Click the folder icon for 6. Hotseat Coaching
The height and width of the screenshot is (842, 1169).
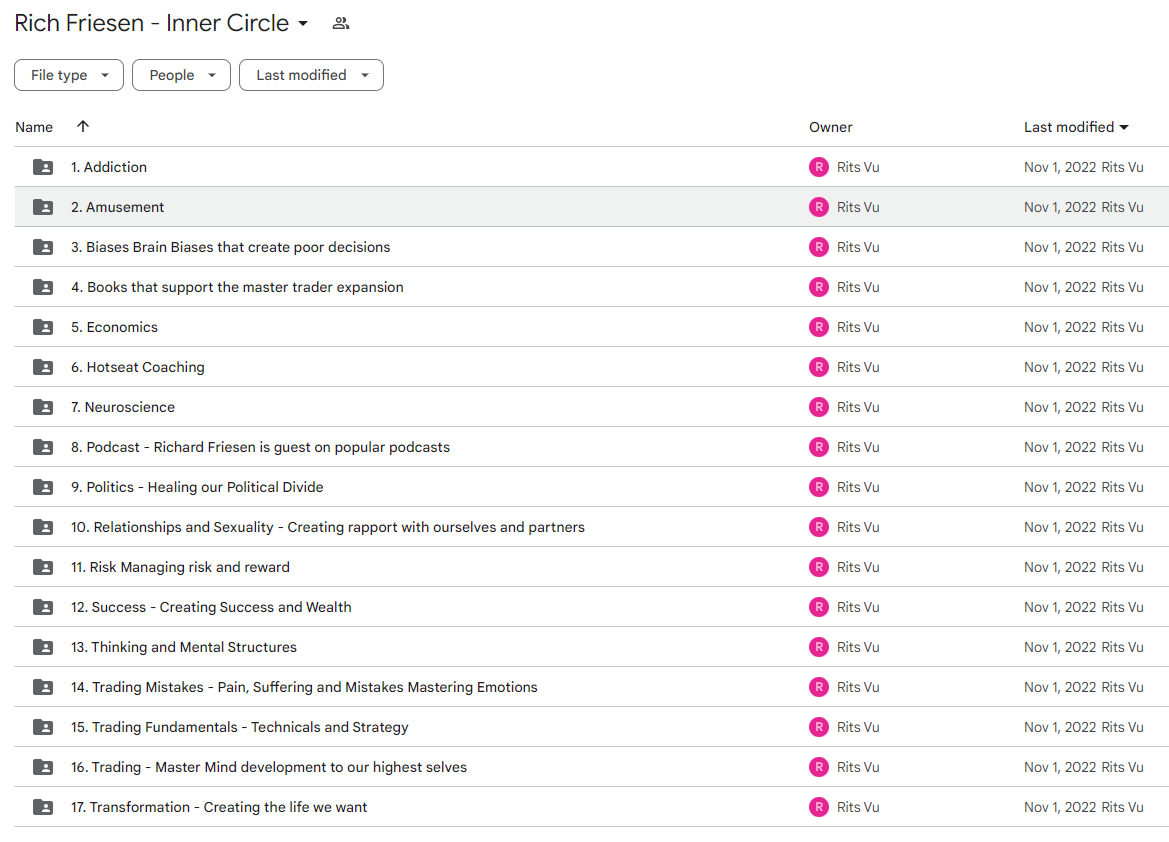tap(43, 367)
